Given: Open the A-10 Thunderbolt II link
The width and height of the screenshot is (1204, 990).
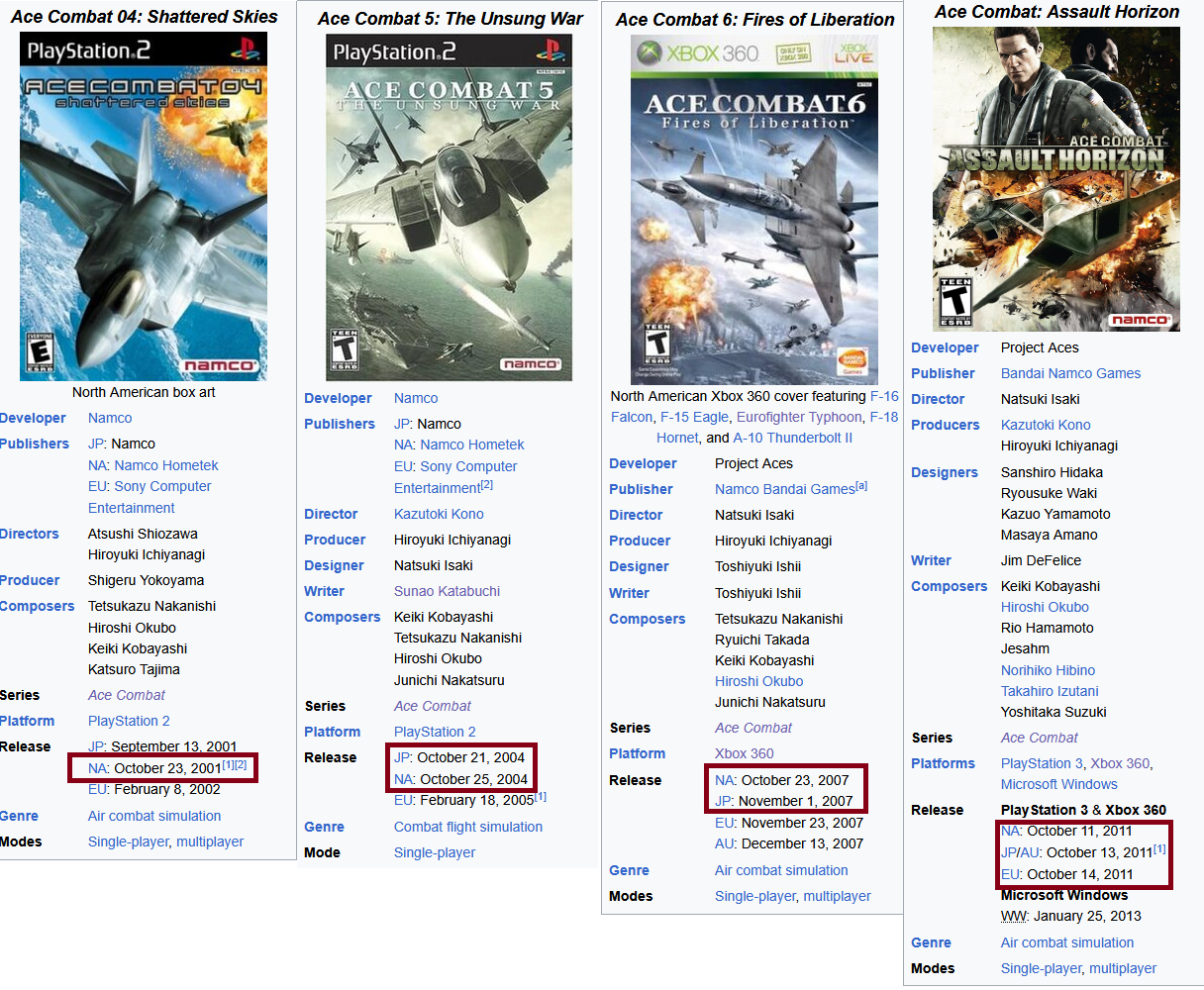Looking at the screenshot, I should point(793,438).
